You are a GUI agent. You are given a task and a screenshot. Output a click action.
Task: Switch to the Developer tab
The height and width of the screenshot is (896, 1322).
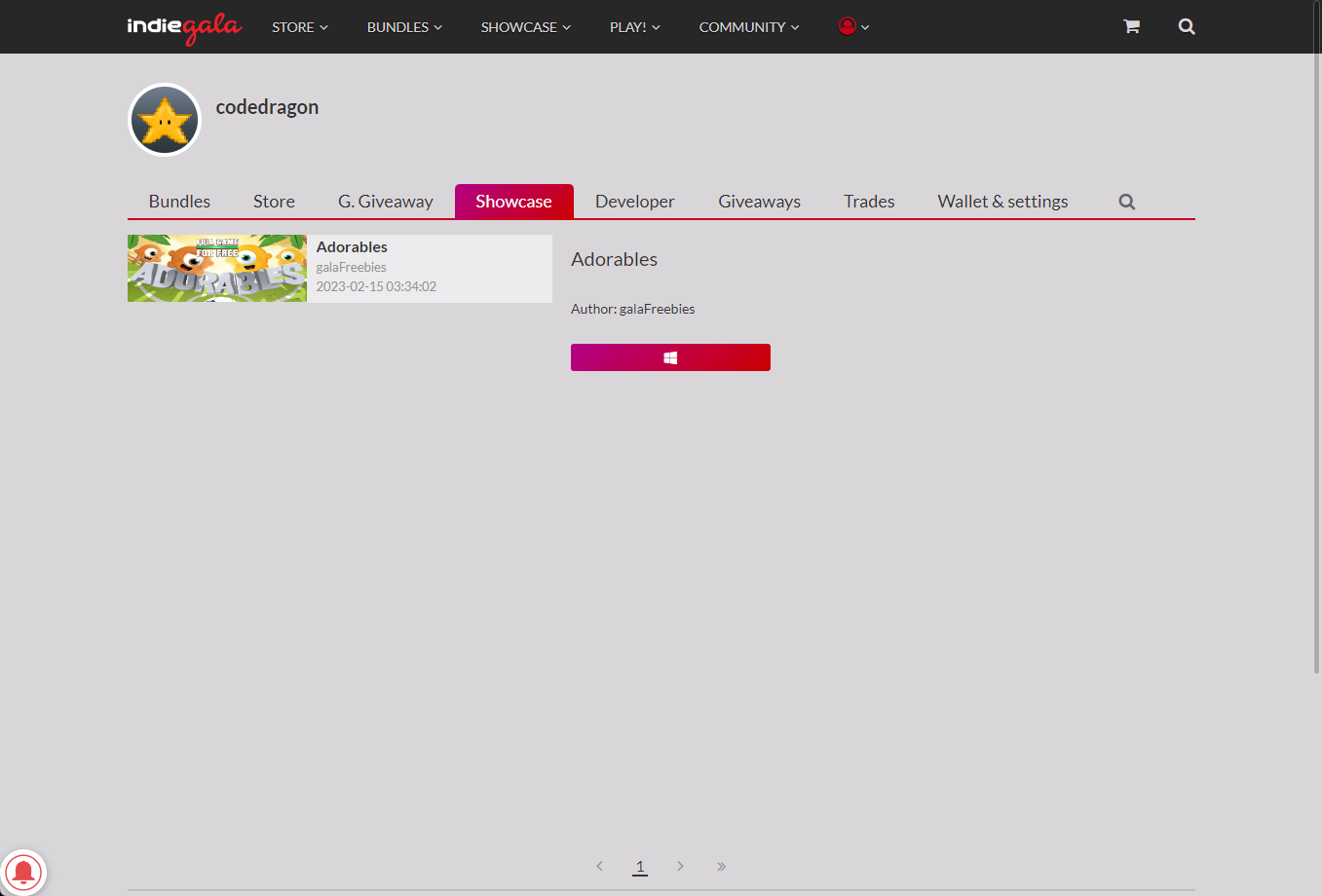click(x=635, y=202)
